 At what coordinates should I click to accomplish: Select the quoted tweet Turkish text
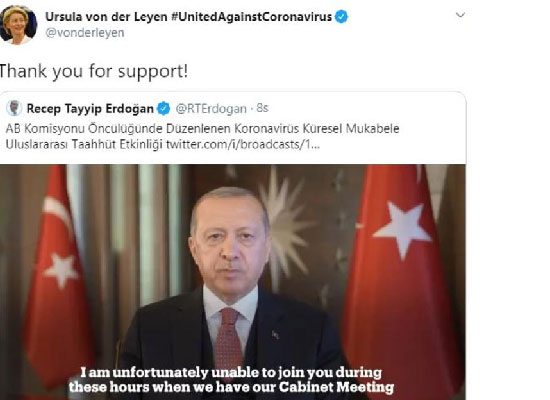coord(202,136)
